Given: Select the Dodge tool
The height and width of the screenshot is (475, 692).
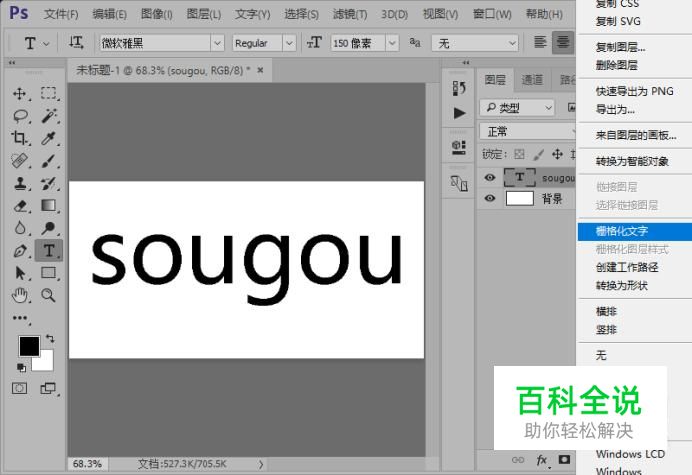Looking at the screenshot, I should [49, 228].
